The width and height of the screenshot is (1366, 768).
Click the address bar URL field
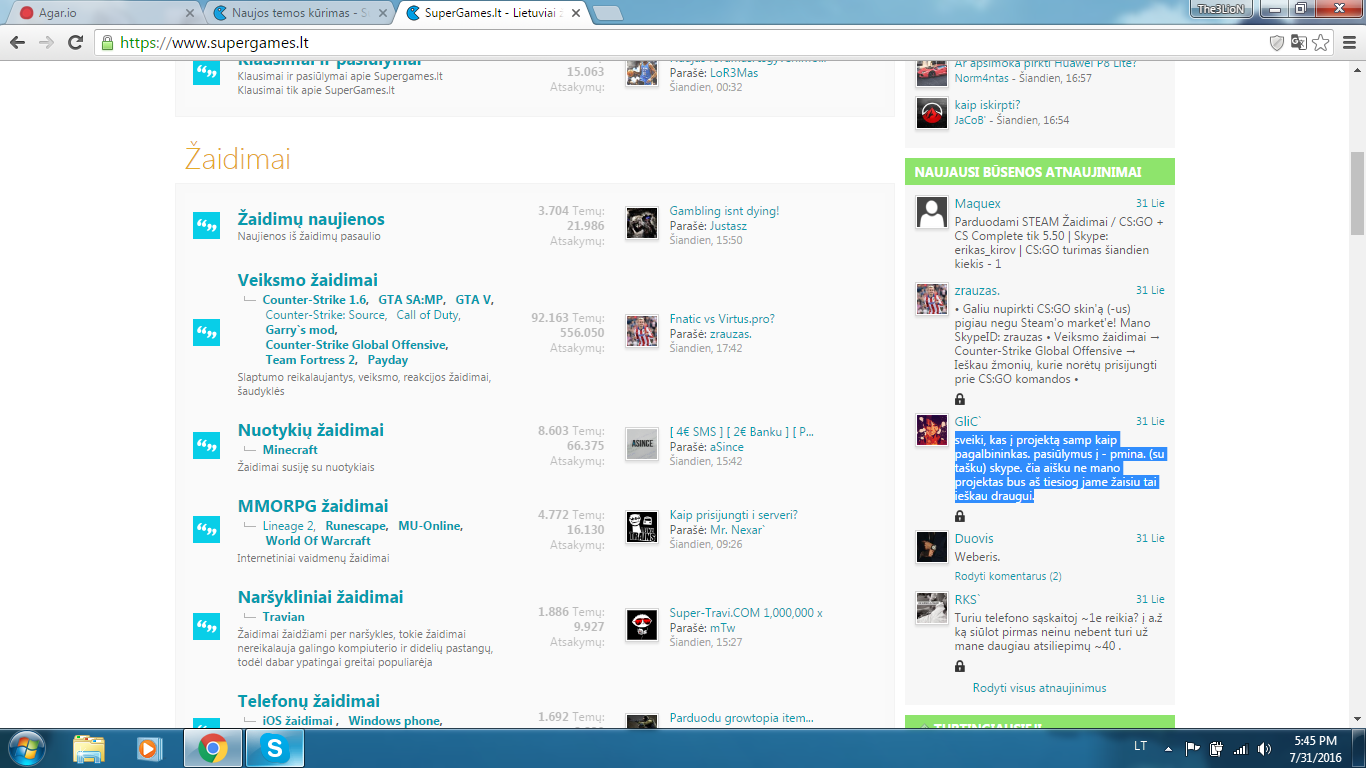(x=680, y=43)
